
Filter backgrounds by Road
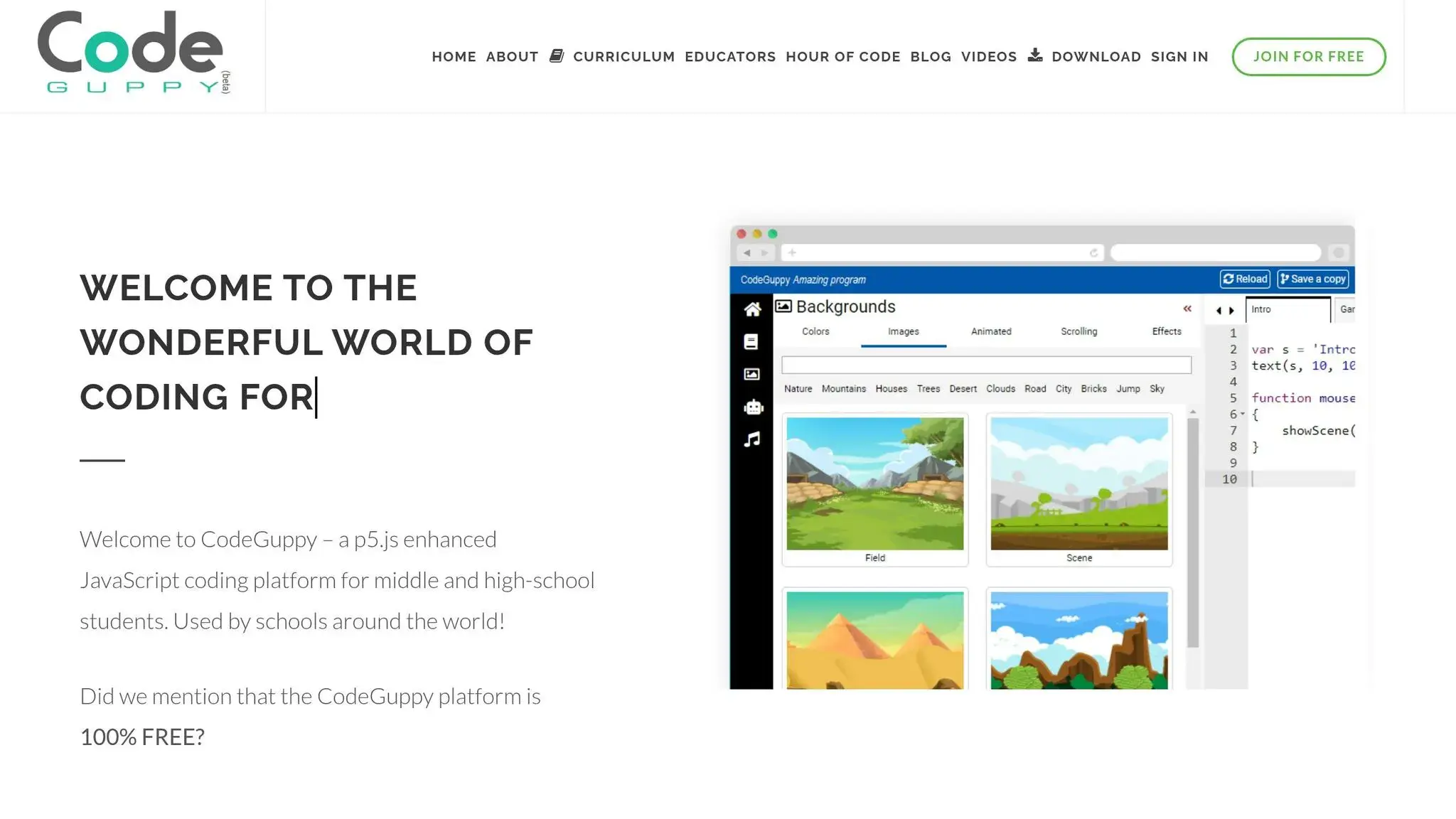coord(1035,389)
